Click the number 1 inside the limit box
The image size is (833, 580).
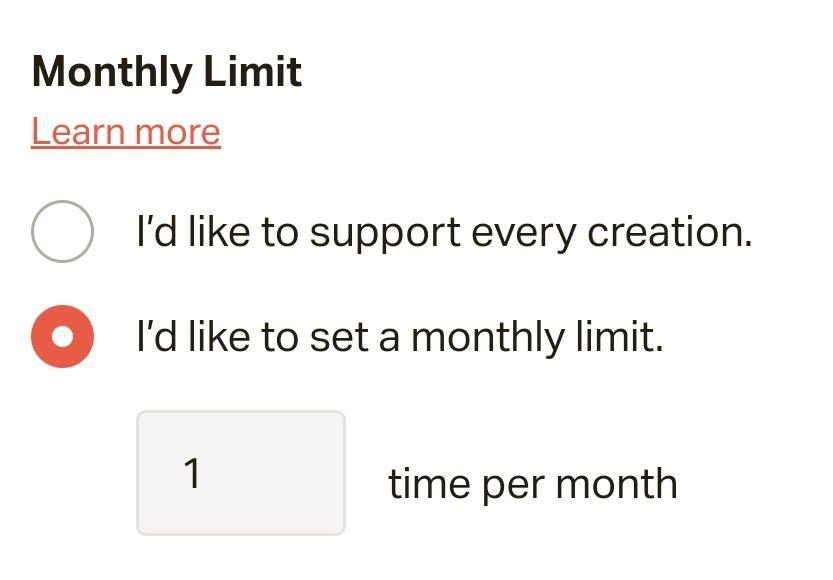click(x=193, y=473)
